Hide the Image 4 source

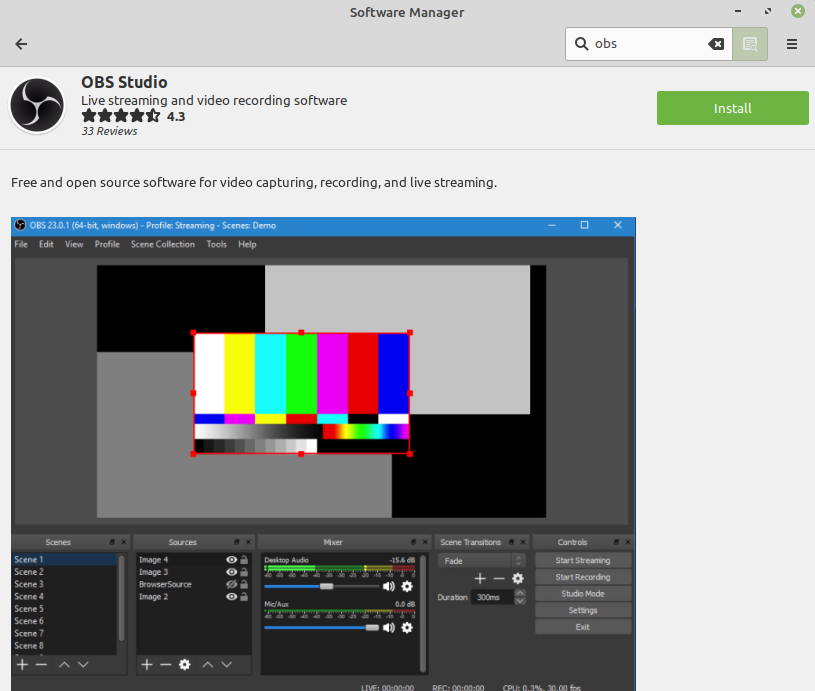[231, 561]
